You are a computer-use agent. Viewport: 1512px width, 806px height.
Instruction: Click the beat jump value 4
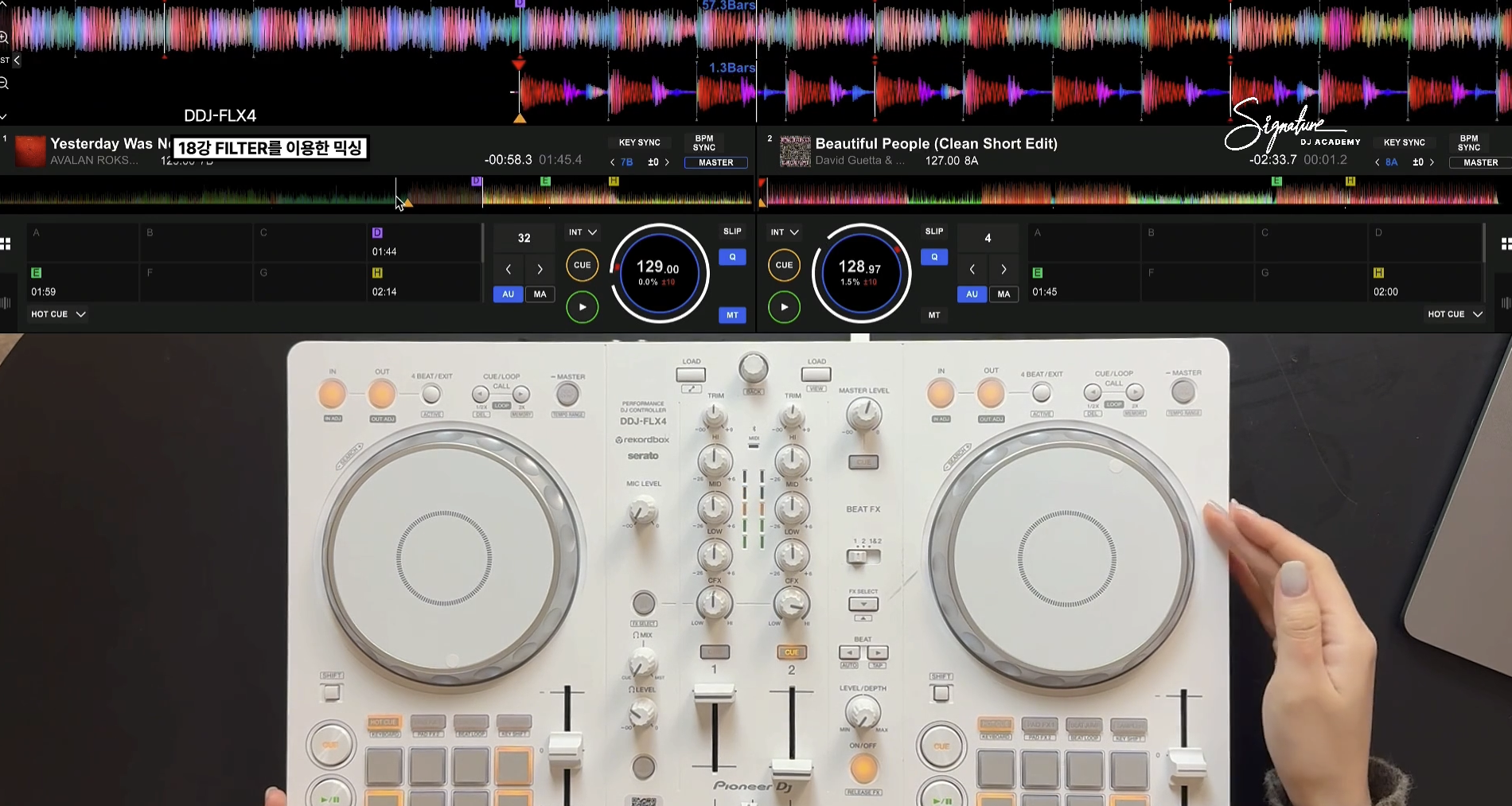tap(988, 238)
